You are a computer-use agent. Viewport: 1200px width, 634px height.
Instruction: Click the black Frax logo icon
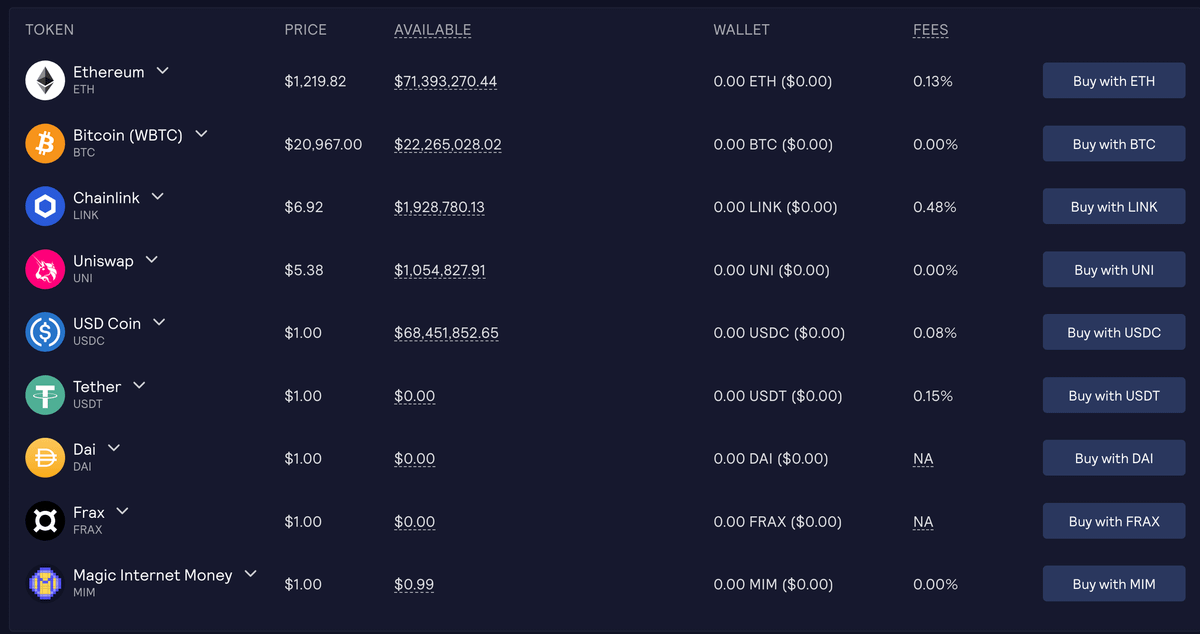click(x=45, y=522)
